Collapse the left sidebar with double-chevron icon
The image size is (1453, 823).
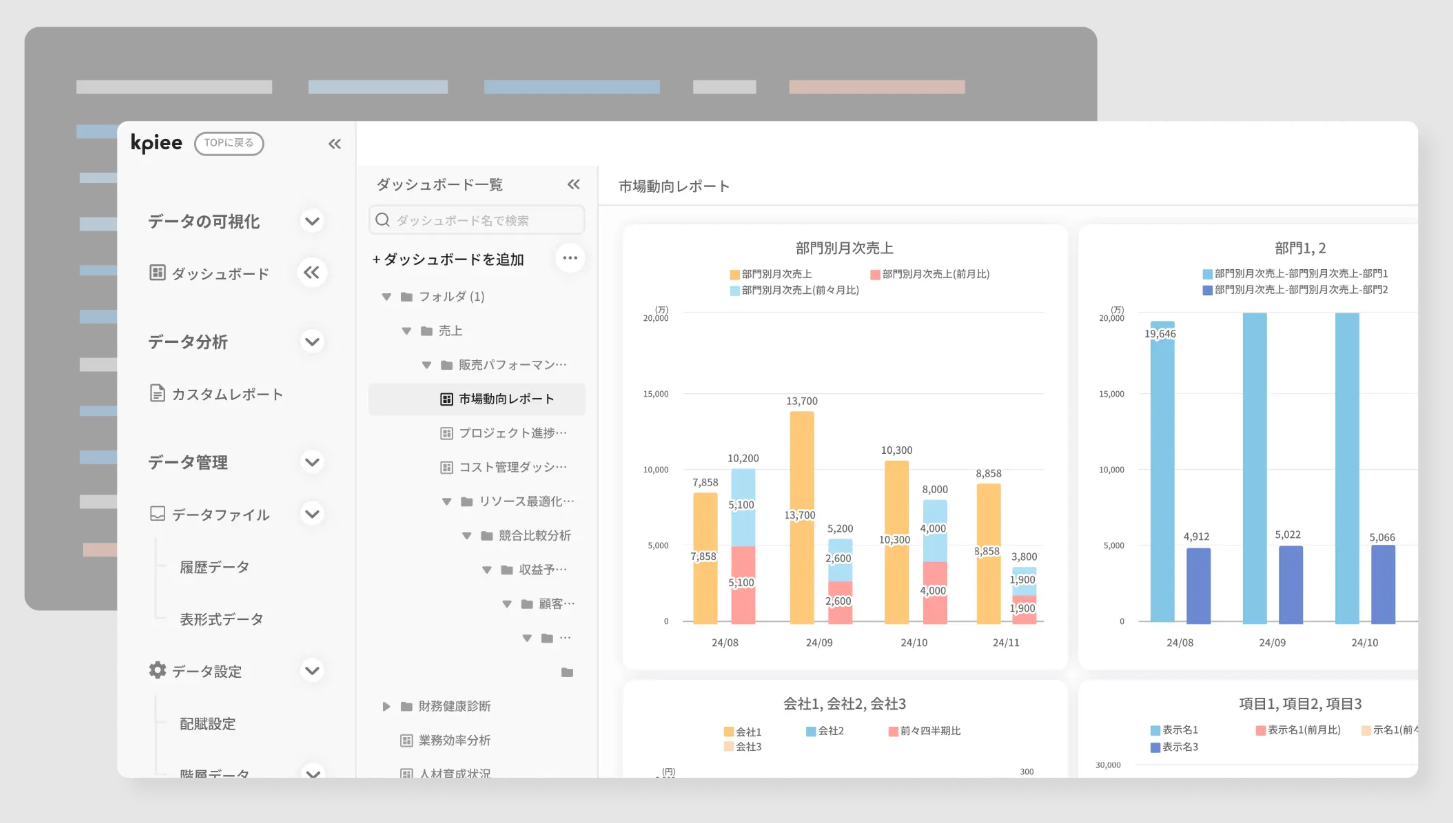click(x=335, y=144)
